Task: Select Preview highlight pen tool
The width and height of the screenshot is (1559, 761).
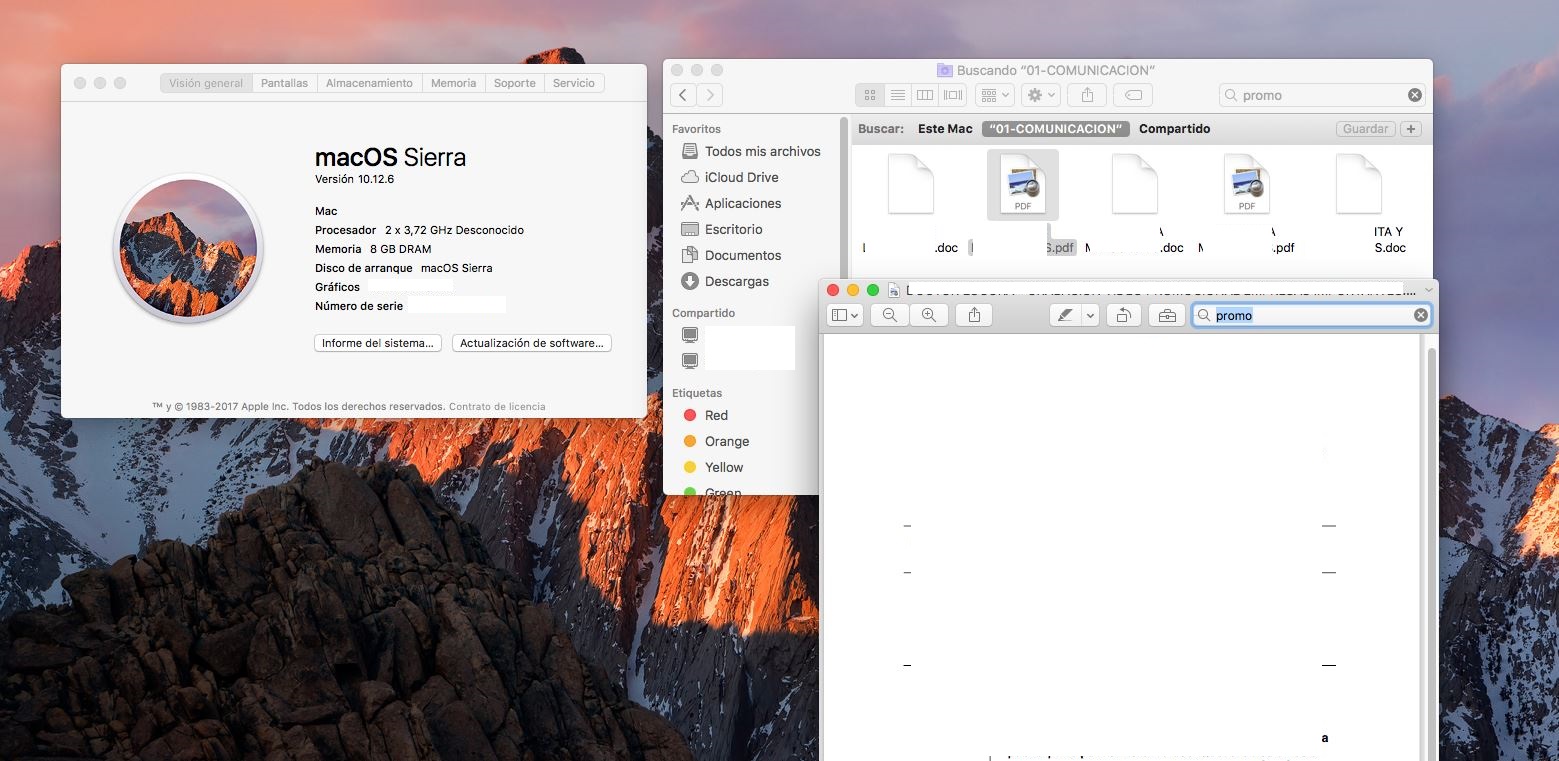Action: pos(1065,315)
